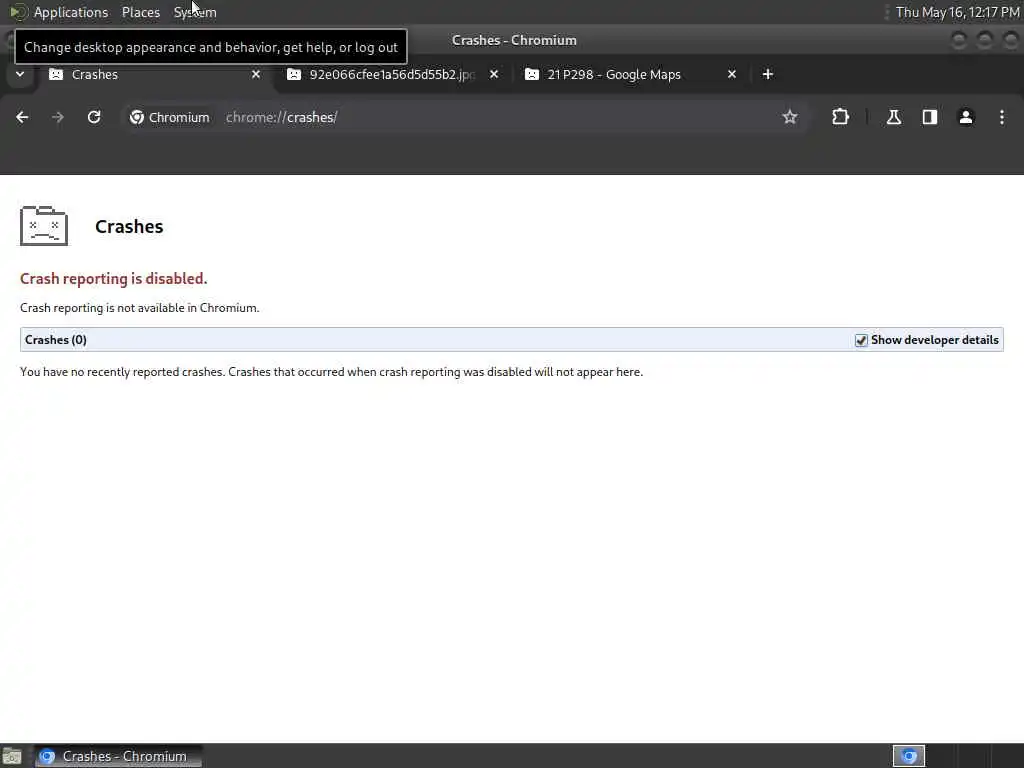Click the Crashes - Chromium taskbar button

point(118,756)
